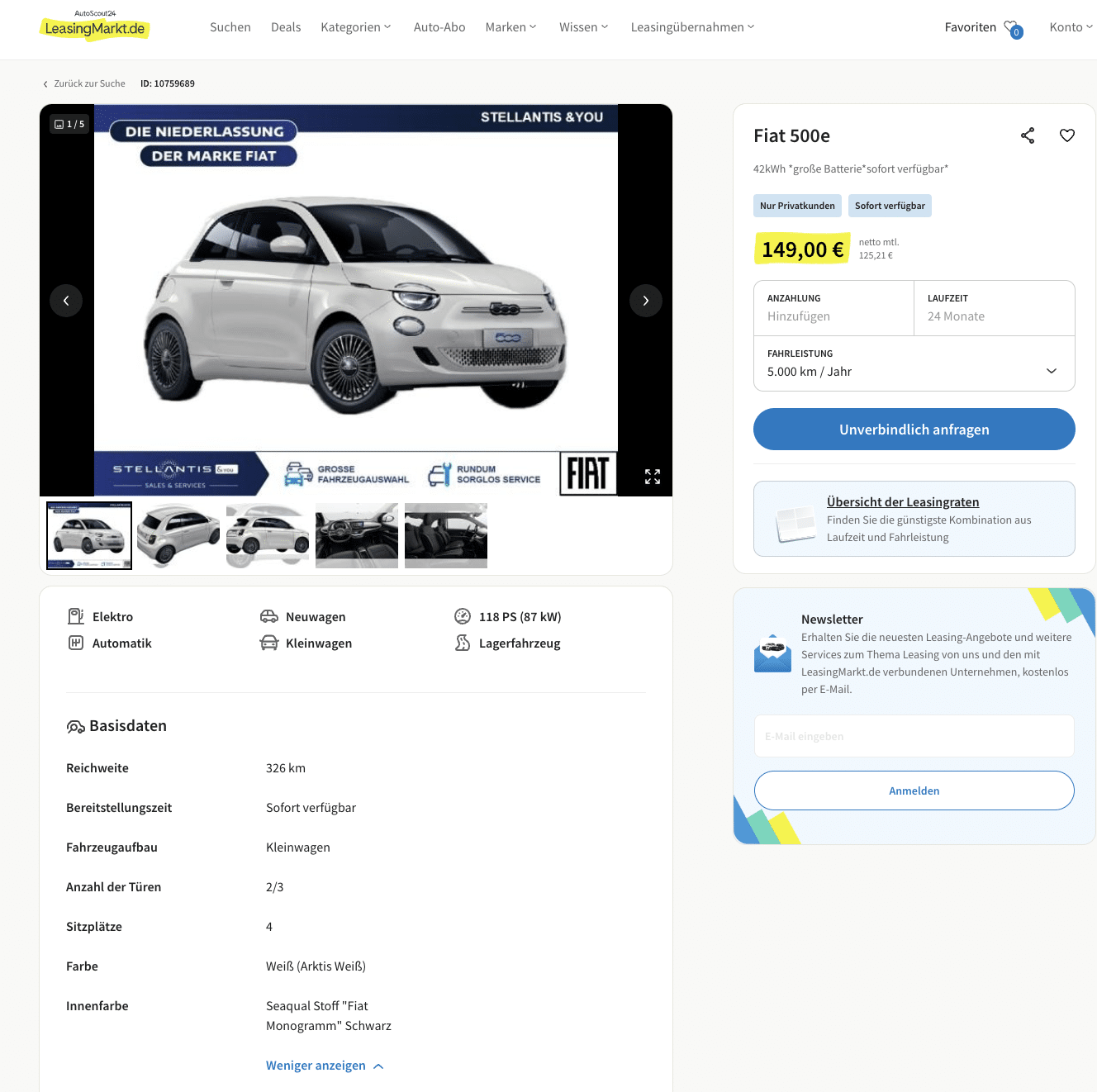Open the Suchen menu item
Screen dimensions: 1097x1092
[230, 27]
